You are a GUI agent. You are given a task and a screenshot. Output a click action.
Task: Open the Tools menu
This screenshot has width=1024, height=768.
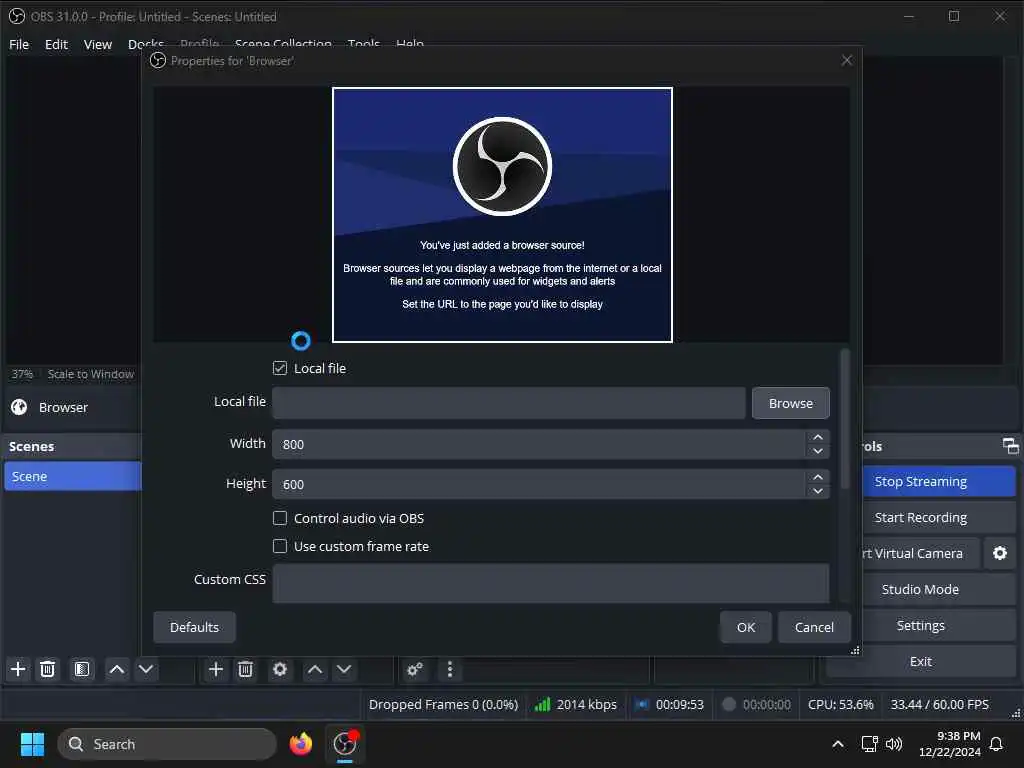tap(364, 44)
